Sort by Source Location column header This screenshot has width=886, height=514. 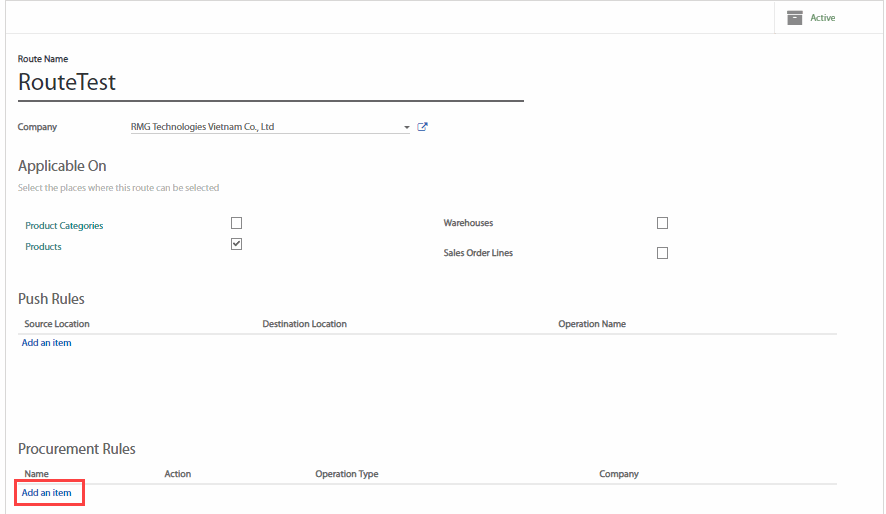(57, 324)
